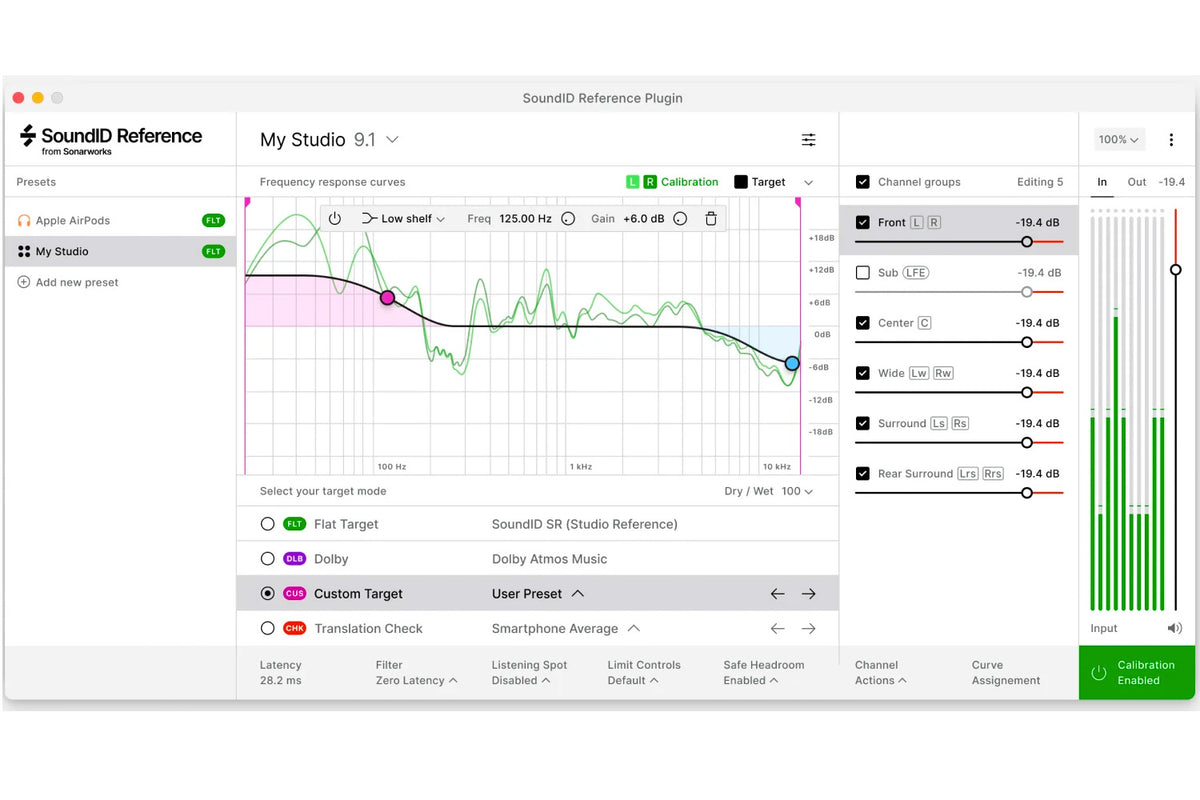The width and height of the screenshot is (1200, 800).
Task: Toggle the Calibration Enabled power button
Action: pos(1098,673)
